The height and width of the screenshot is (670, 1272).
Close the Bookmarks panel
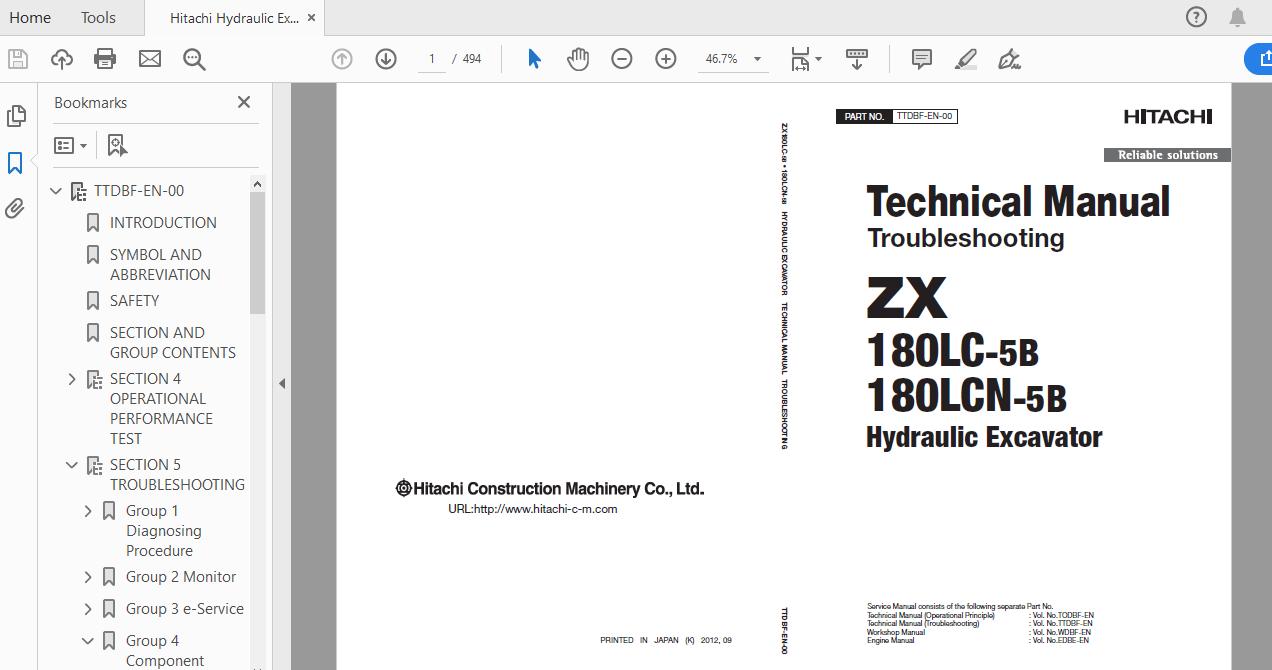coord(244,102)
